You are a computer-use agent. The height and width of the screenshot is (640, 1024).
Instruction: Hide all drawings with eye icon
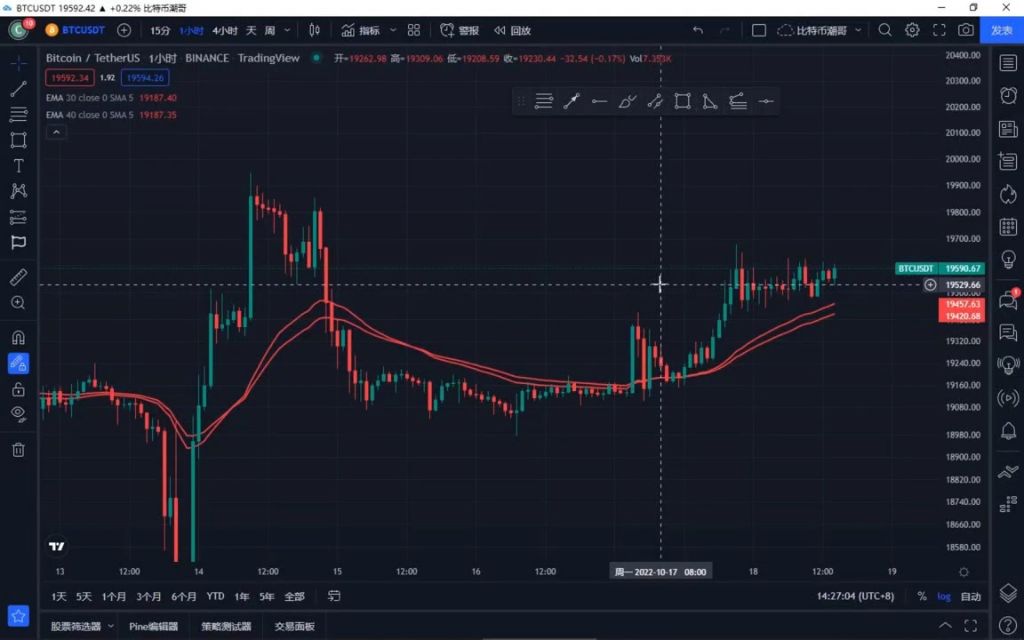point(18,413)
